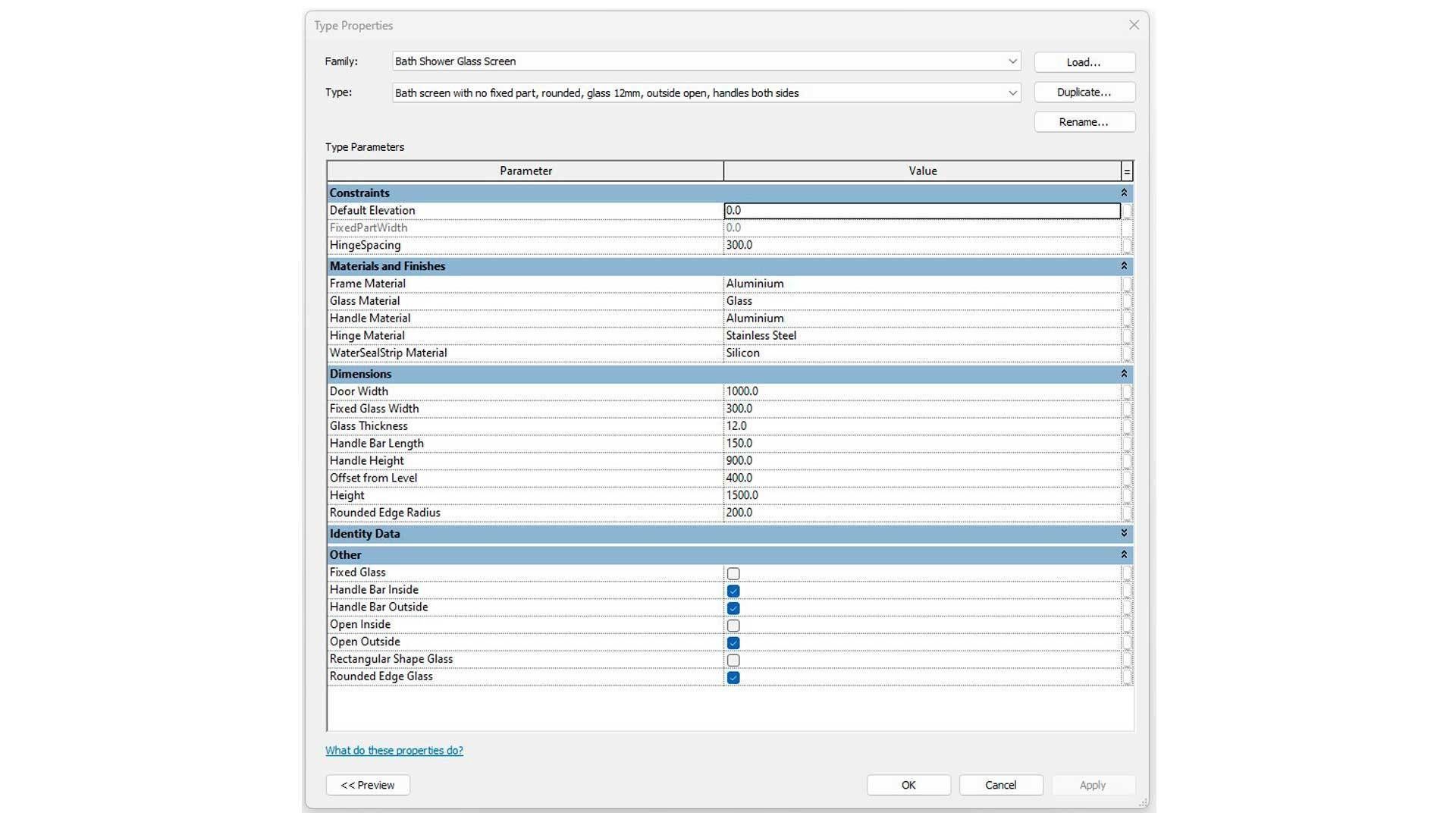The width and height of the screenshot is (1456, 819).
Task: Open the Type dropdown list
Action: tap(1012, 93)
